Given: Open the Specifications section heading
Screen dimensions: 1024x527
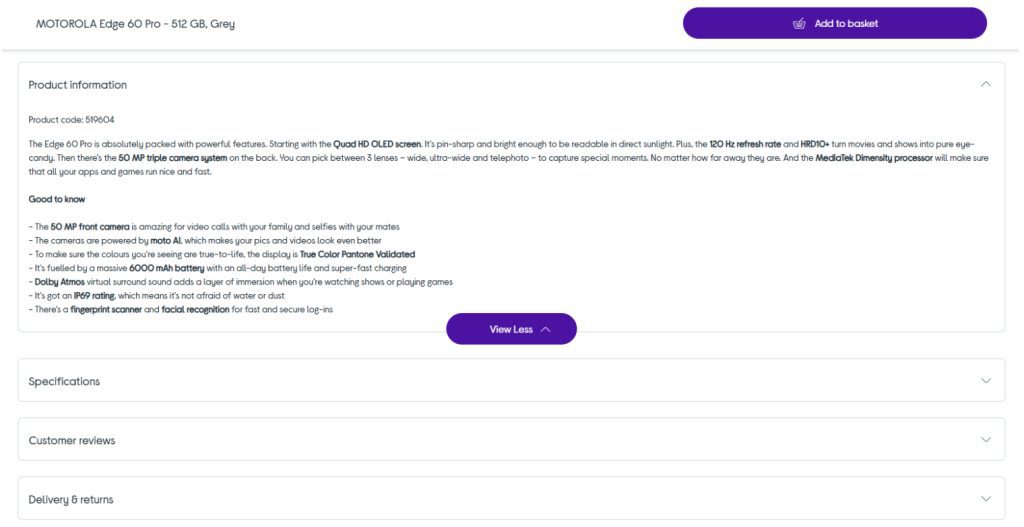Looking at the screenshot, I should [64, 382].
